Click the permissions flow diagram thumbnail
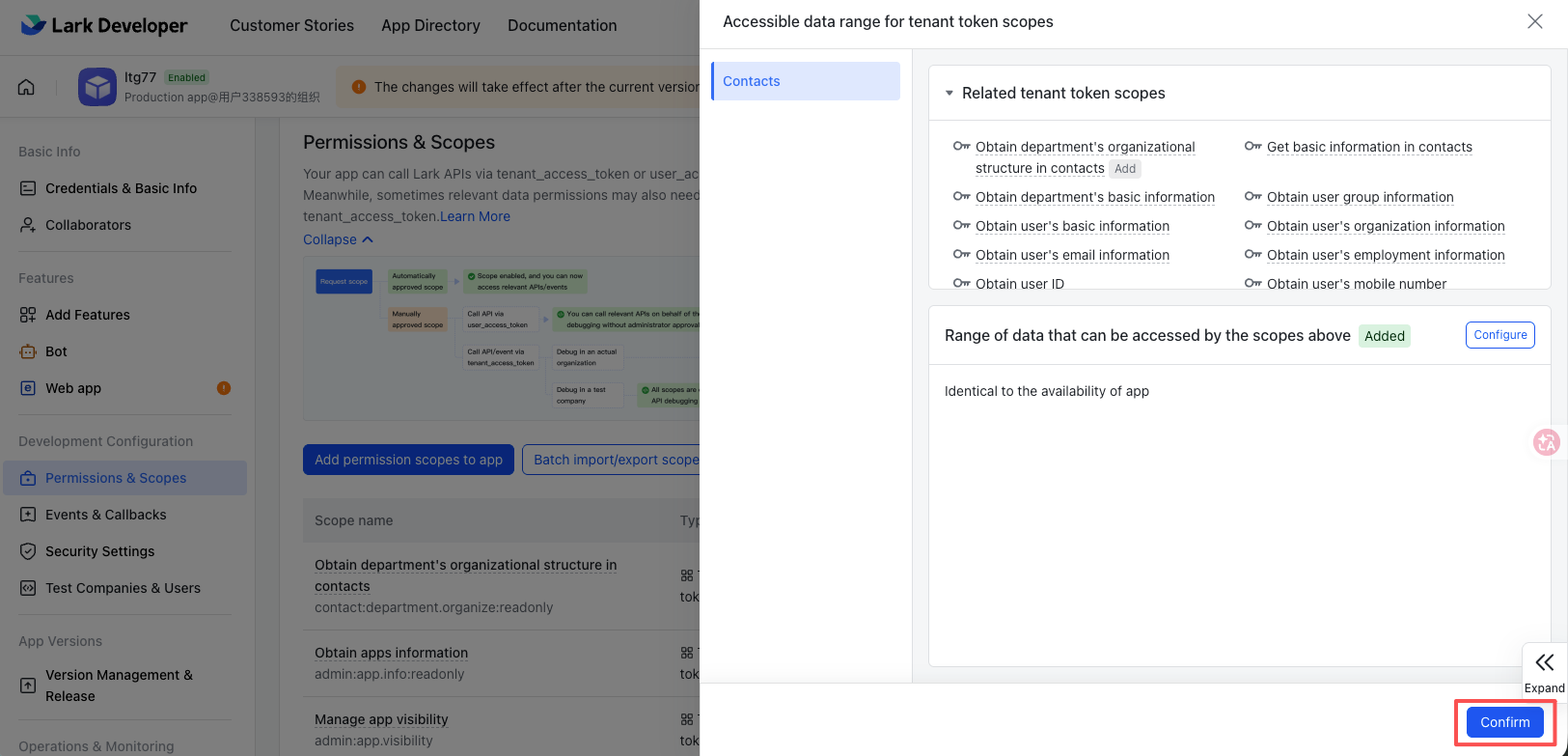The image size is (1568, 756). tap(502, 338)
